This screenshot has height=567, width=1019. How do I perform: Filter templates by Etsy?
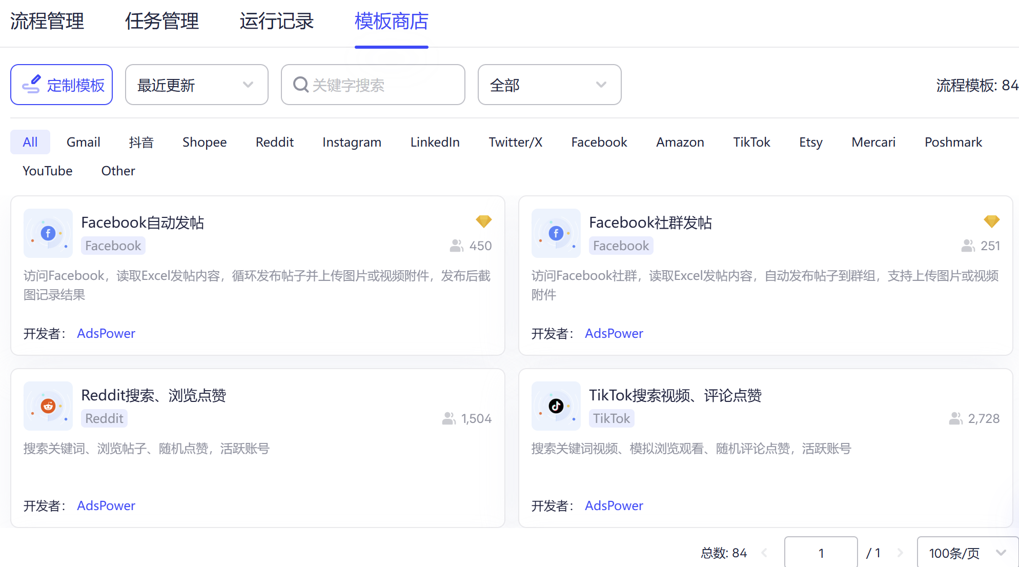pyautogui.click(x=810, y=142)
